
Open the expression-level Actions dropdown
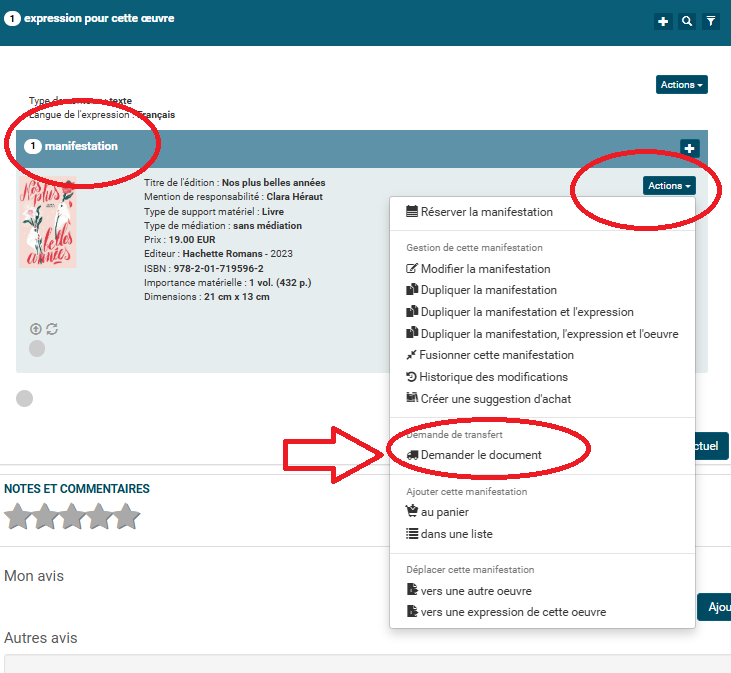[x=681, y=85]
